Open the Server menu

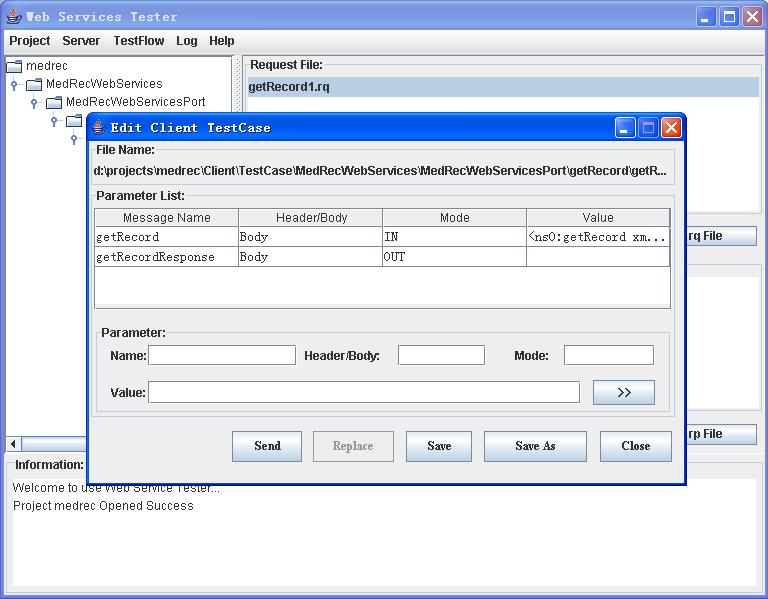click(x=81, y=41)
